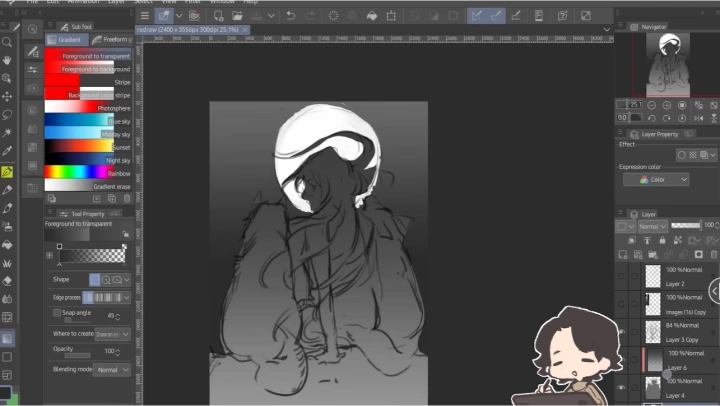Open file using folder icon in command bar

pyautogui.click(x=237, y=16)
